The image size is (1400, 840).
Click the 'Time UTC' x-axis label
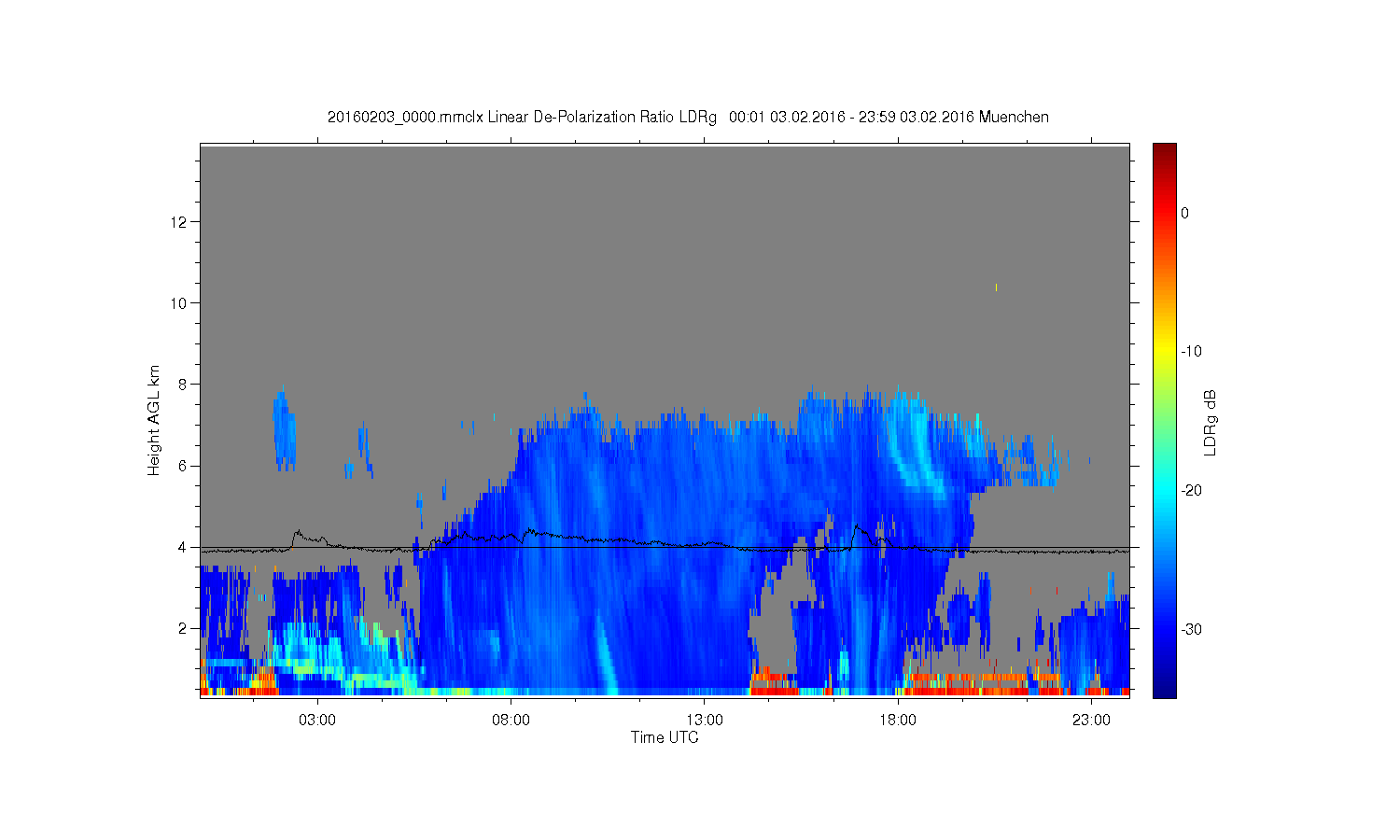665,737
